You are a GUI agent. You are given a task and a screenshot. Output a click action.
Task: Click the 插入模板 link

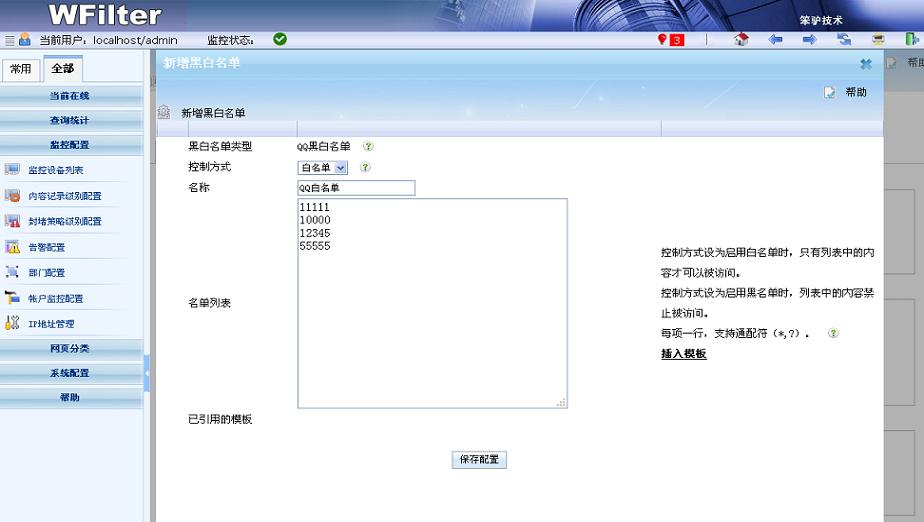[683, 354]
